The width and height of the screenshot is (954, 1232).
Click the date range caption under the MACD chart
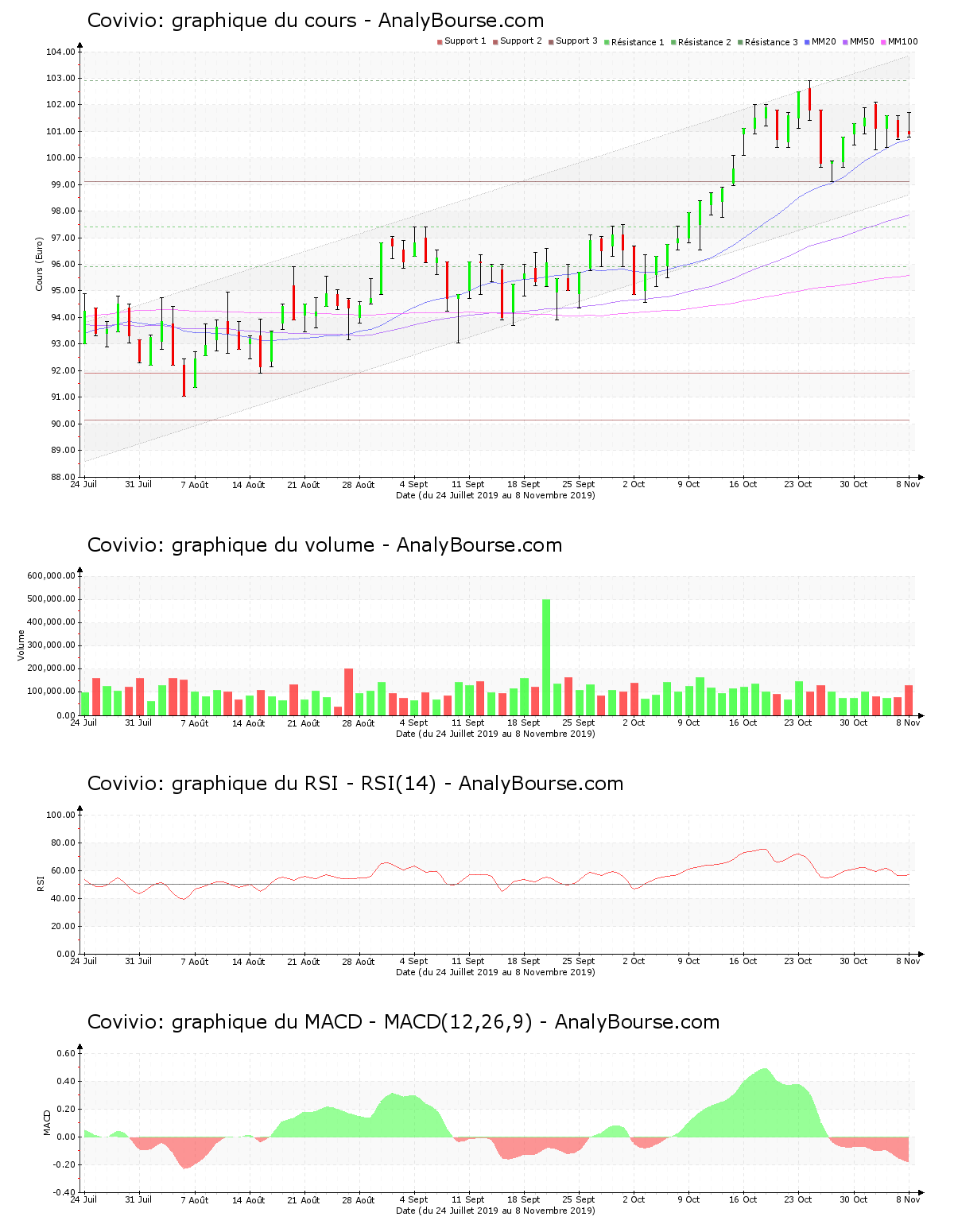tap(495, 1211)
